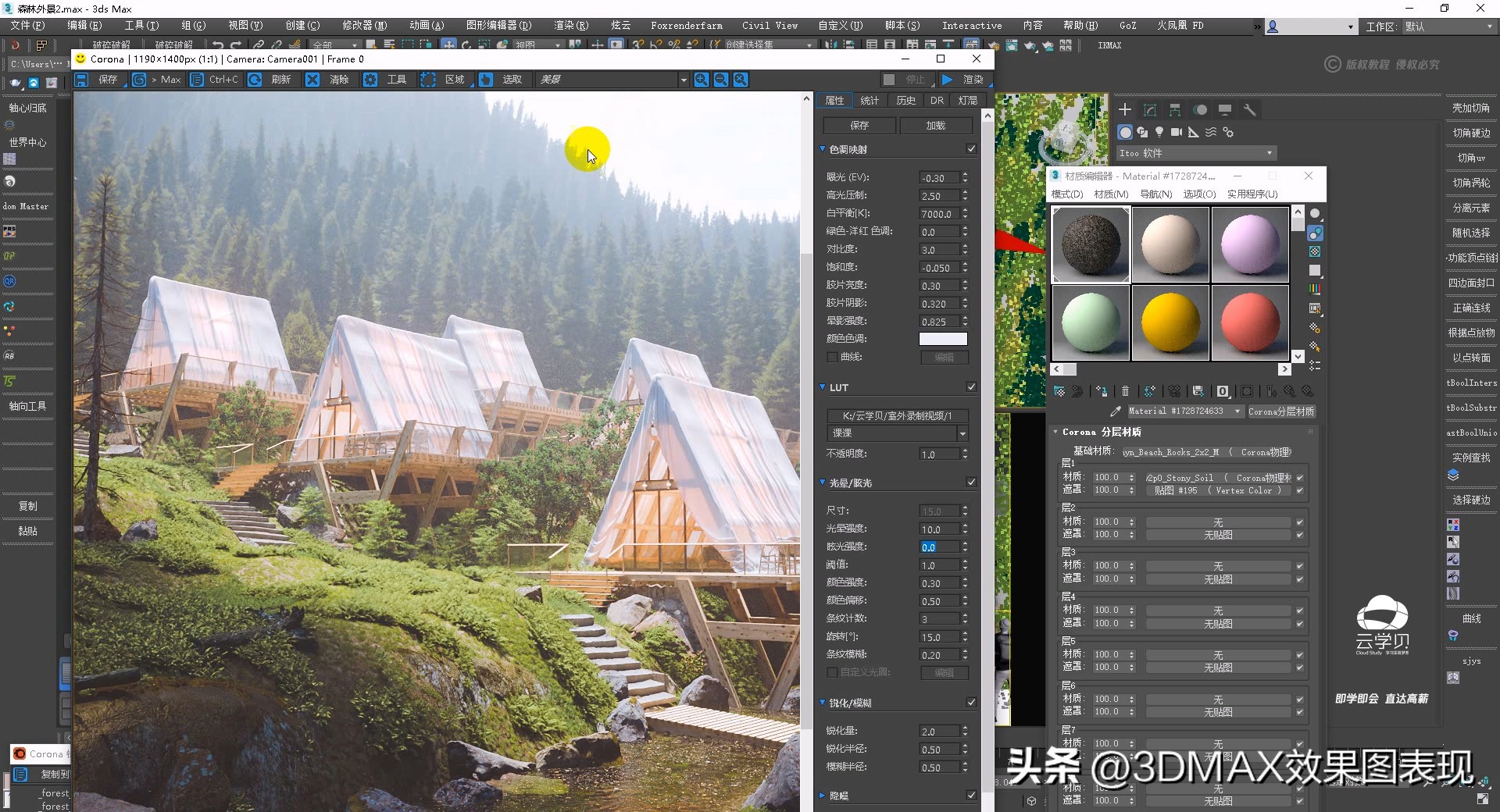Open the Material #1728724633 name dropdown
The image size is (1500, 812).
tap(1185, 411)
